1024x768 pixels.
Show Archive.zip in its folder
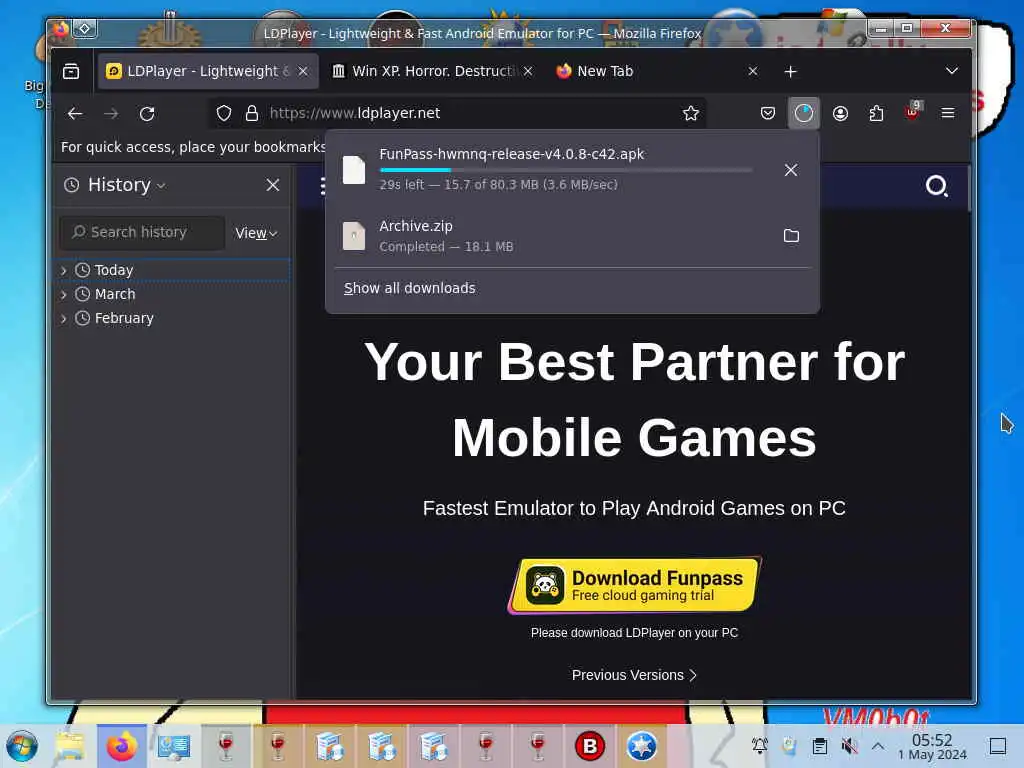pyautogui.click(x=791, y=236)
